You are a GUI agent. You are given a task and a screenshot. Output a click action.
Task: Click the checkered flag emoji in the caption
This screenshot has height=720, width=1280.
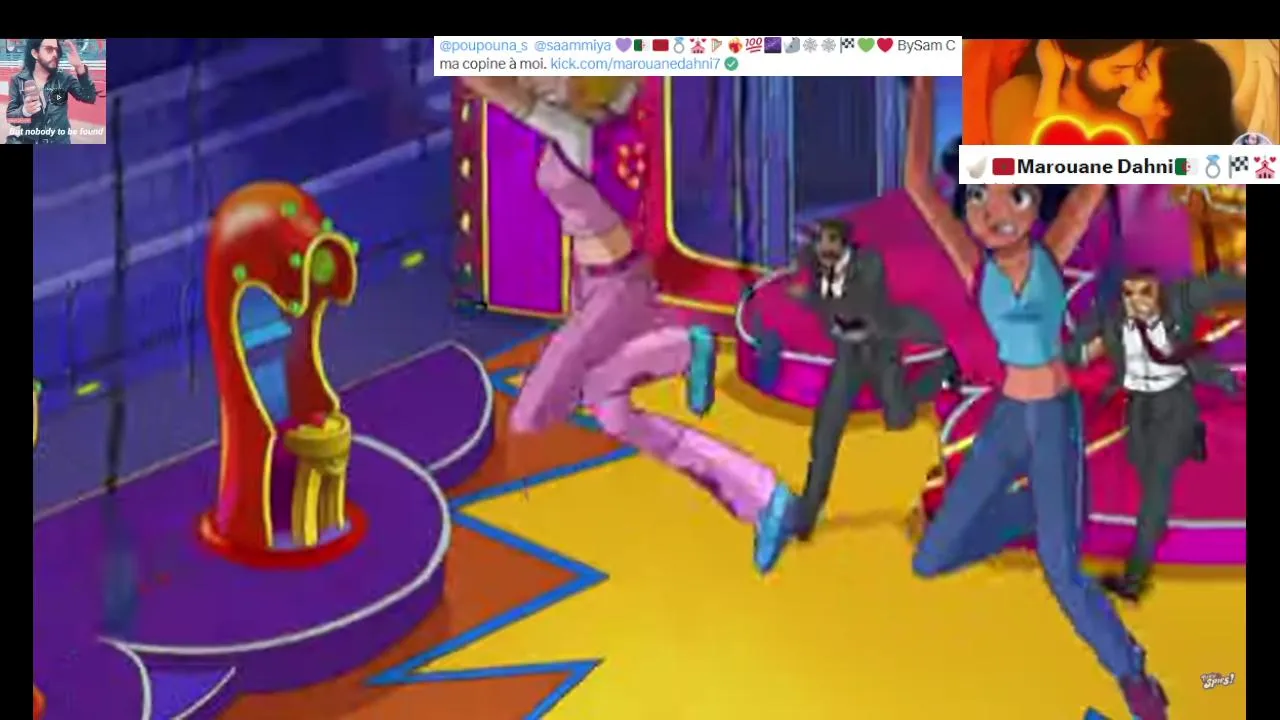[848, 46]
